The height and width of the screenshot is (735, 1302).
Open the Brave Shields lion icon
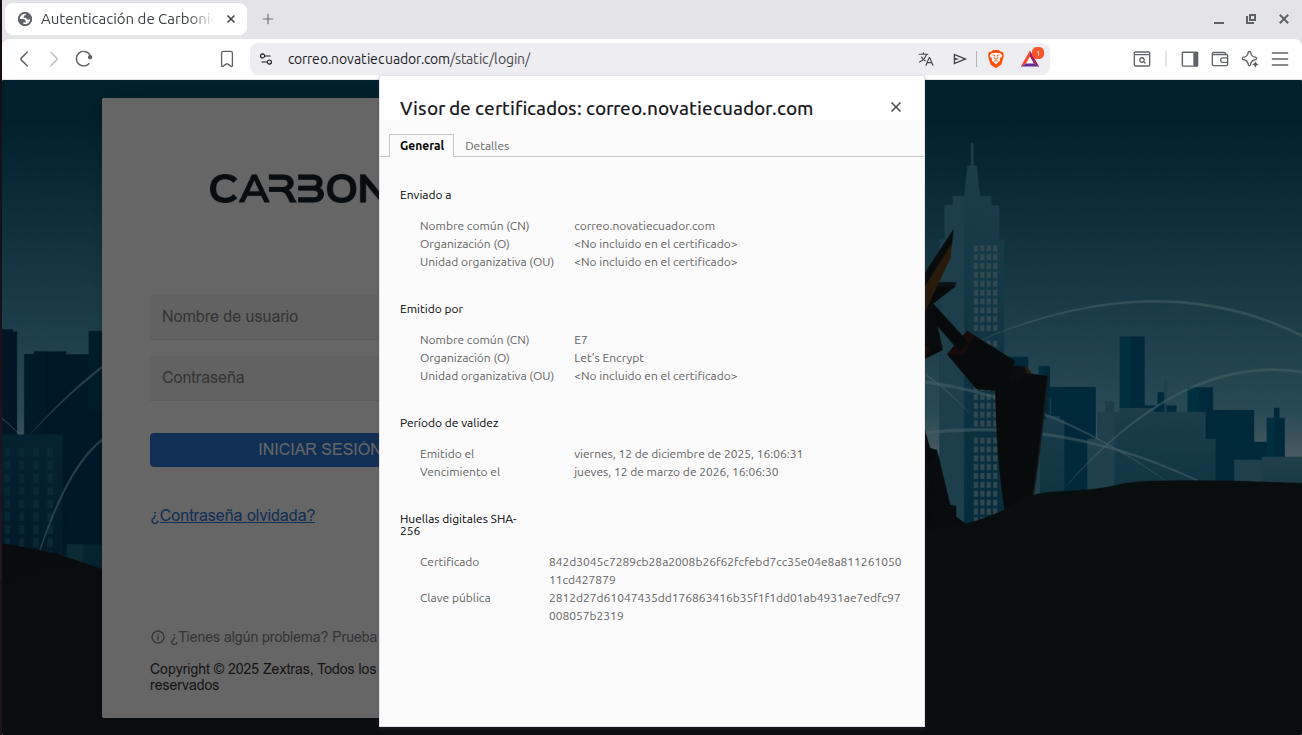996,59
